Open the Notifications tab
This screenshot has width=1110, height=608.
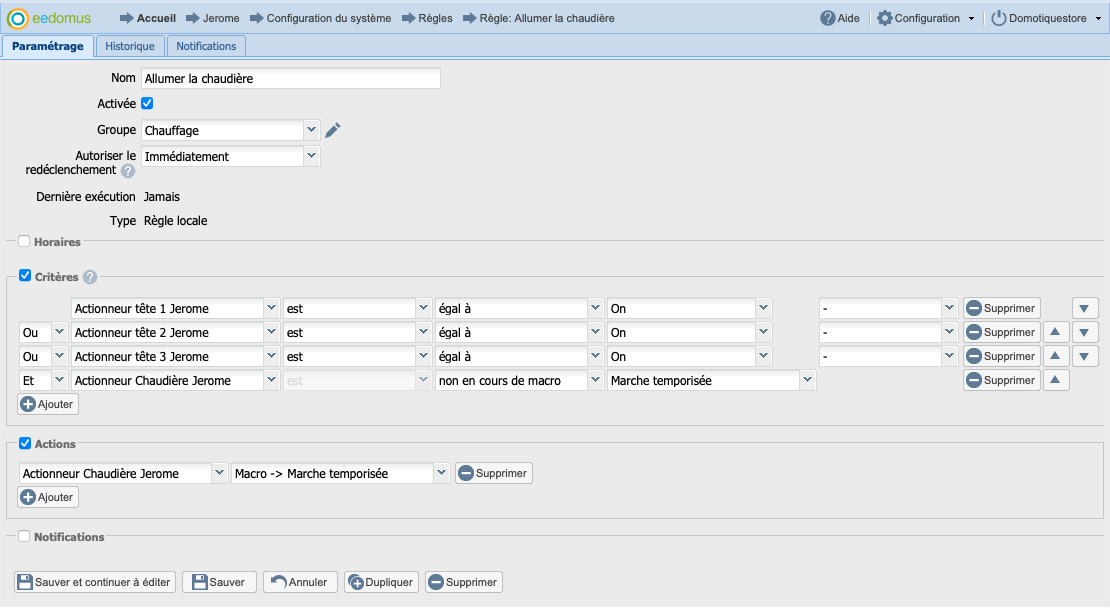206,46
